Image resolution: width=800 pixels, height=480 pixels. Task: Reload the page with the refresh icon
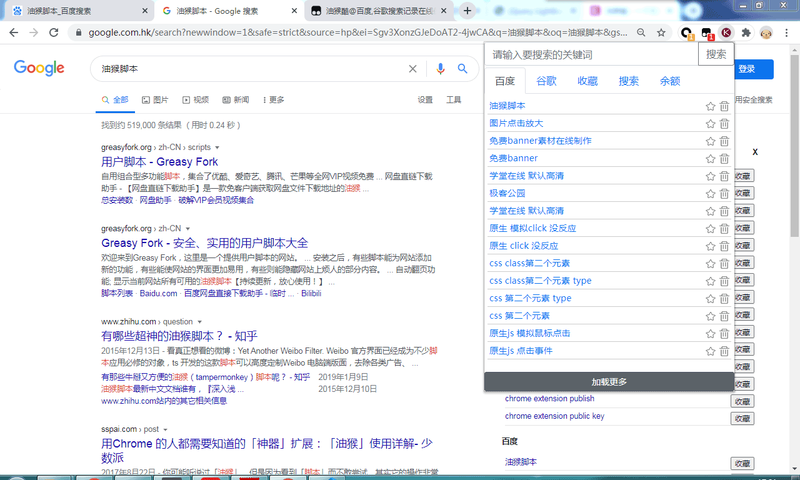(x=54, y=33)
